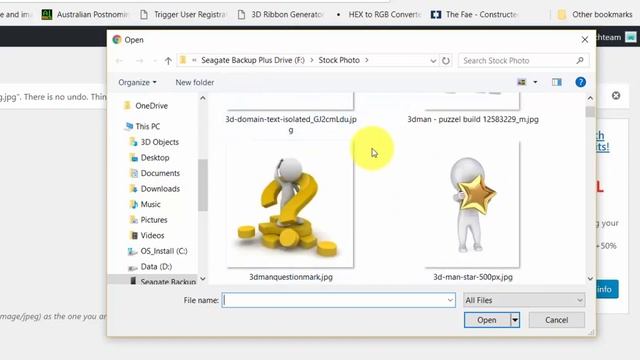The height and width of the screenshot is (360, 640).
Task: Click the Open button
Action: (487, 320)
